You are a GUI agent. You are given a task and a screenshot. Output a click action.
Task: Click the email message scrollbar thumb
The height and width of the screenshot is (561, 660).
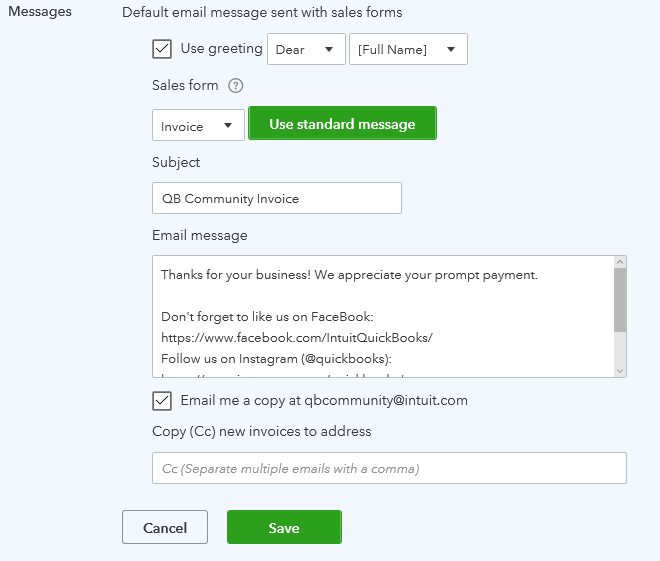(620, 300)
